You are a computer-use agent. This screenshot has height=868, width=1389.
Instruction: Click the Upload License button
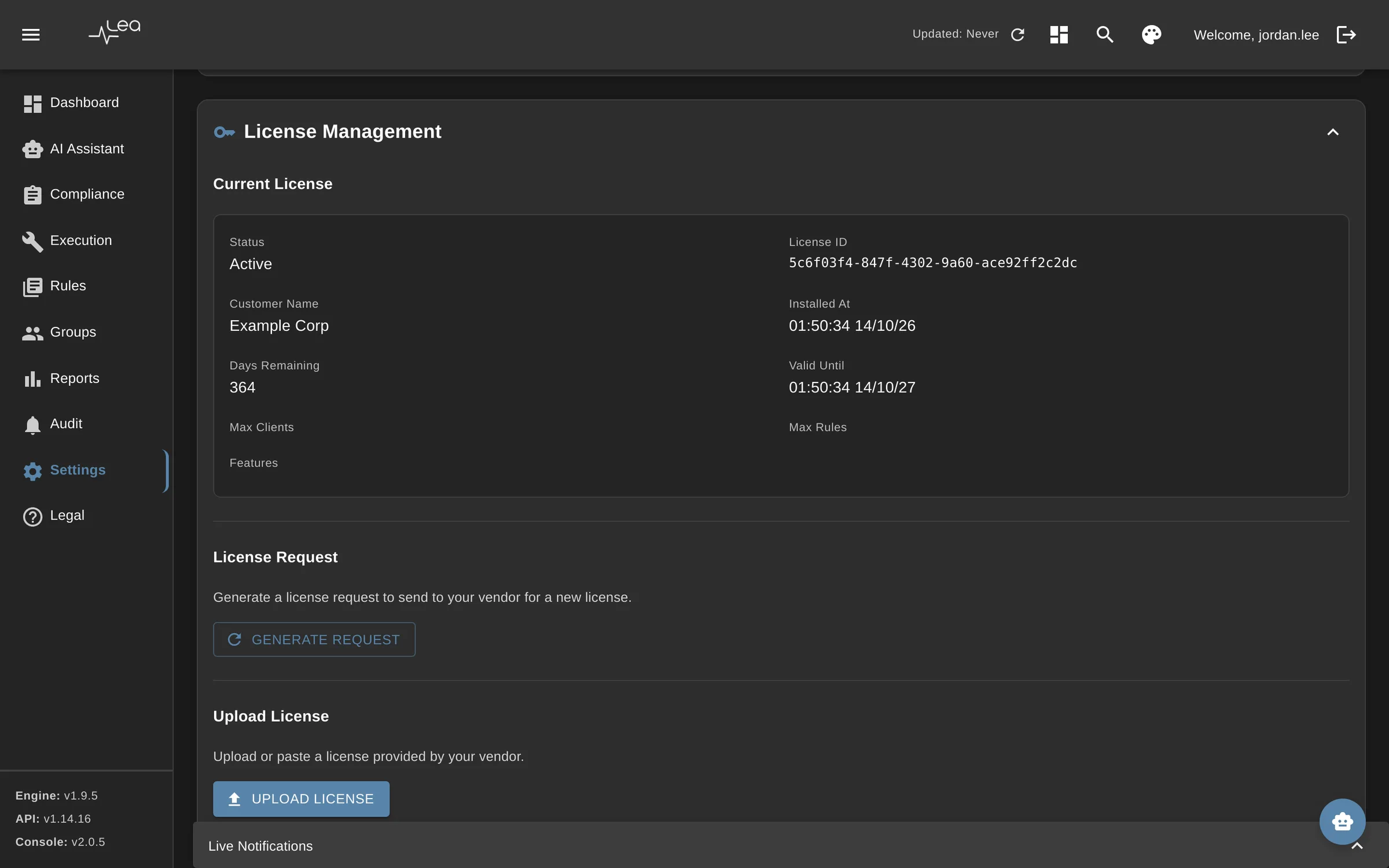(301, 799)
